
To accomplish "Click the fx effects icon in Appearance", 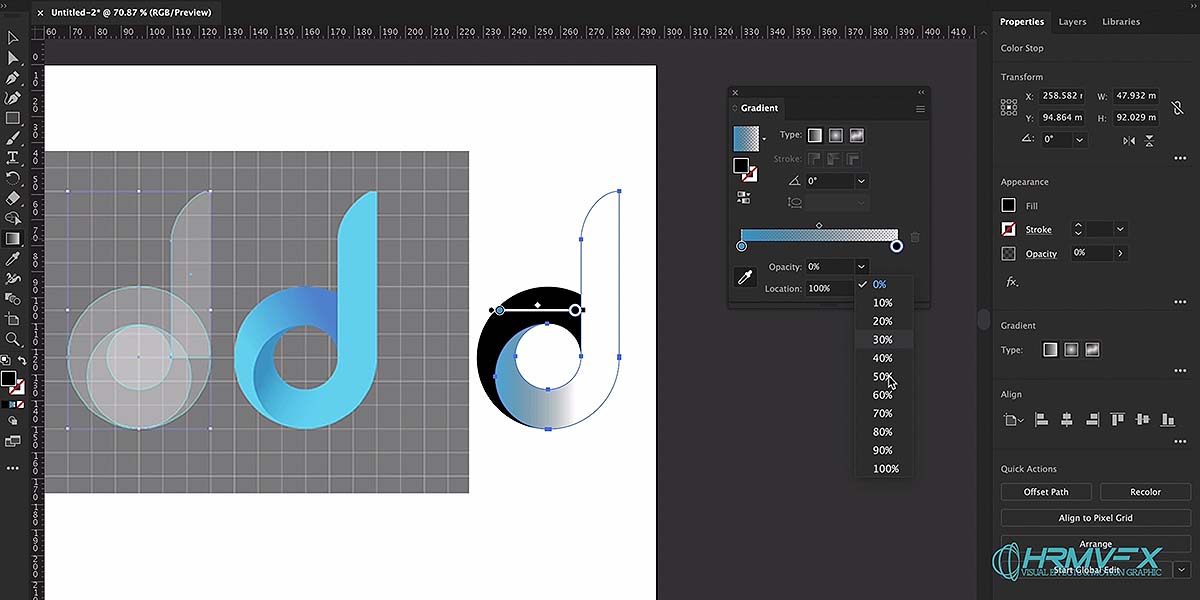I will point(1012,283).
